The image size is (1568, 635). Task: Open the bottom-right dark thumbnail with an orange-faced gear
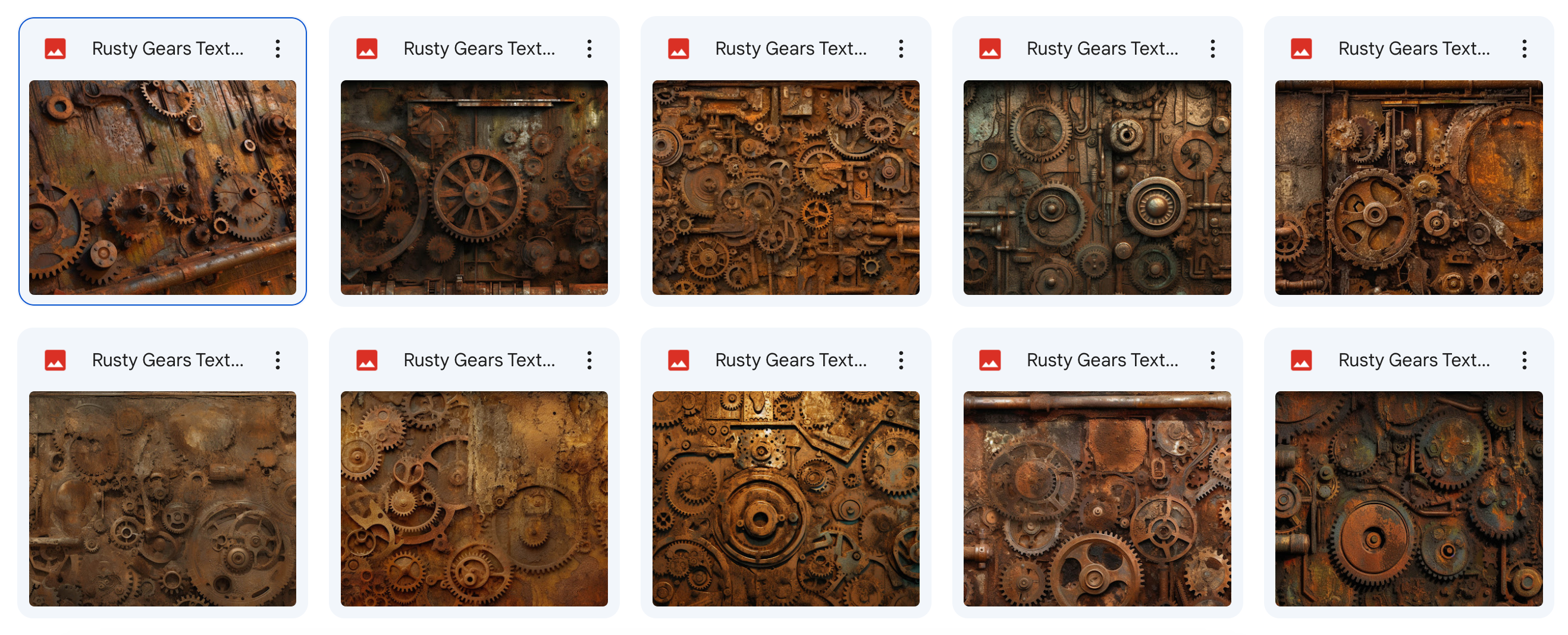pyautogui.click(x=1409, y=499)
